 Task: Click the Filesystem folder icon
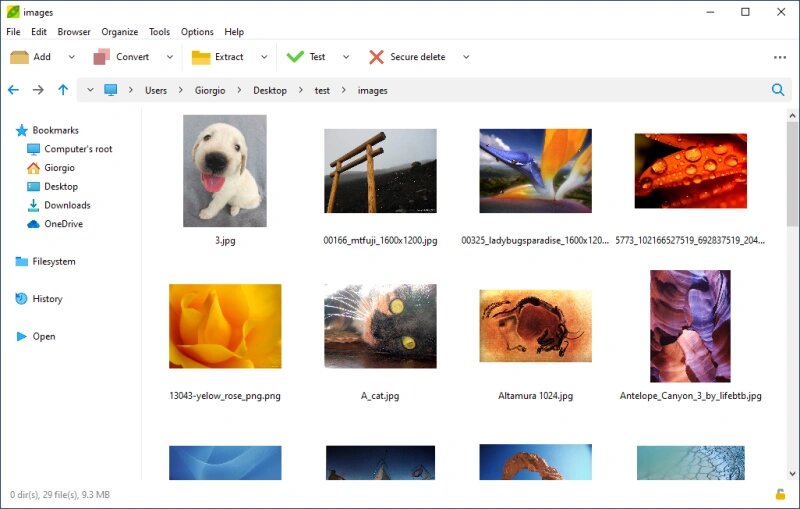click(21, 262)
